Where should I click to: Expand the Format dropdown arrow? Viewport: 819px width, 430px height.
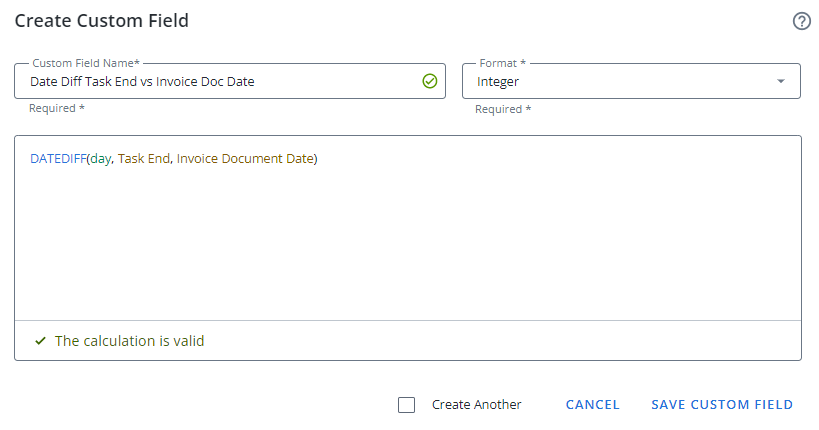pyautogui.click(x=781, y=82)
